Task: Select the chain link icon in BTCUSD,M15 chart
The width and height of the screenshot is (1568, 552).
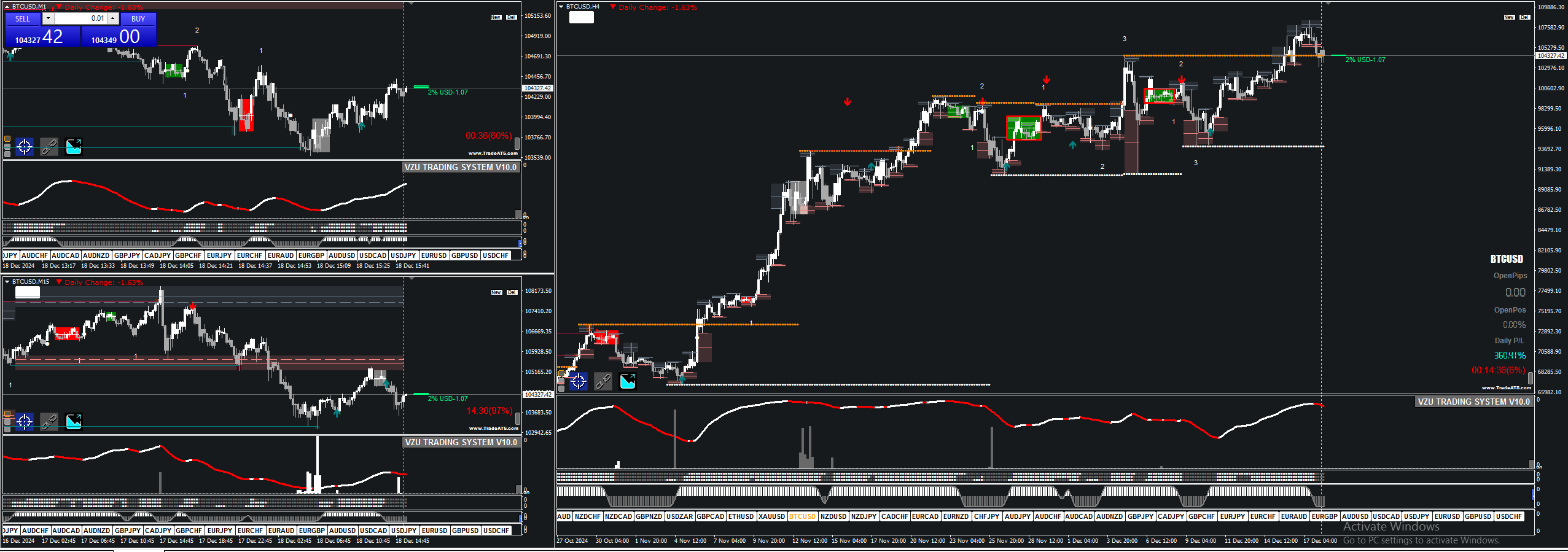Action: (49, 421)
